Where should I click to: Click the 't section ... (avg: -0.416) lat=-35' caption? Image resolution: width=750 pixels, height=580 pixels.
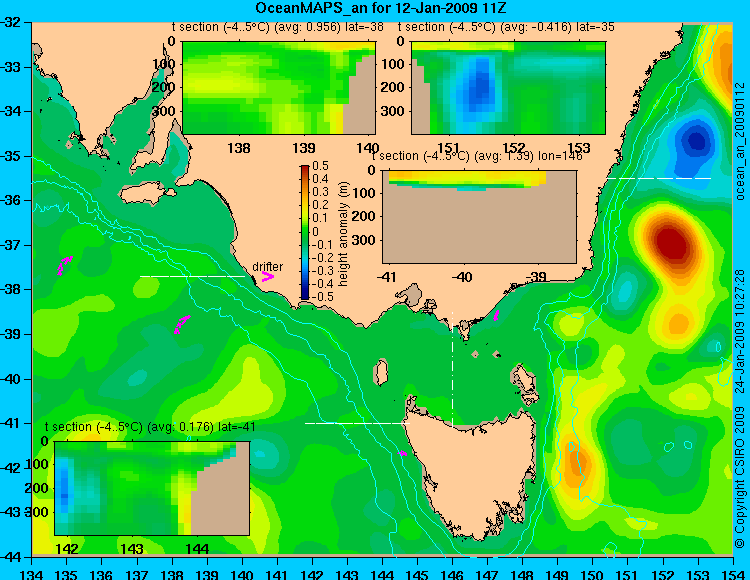[x=506, y=27]
